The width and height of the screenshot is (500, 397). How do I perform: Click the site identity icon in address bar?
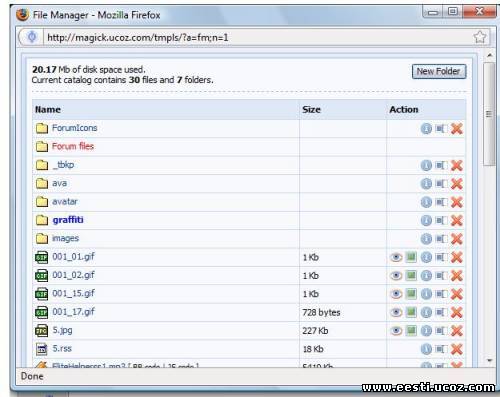pyautogui.click(x=32, y=37)
